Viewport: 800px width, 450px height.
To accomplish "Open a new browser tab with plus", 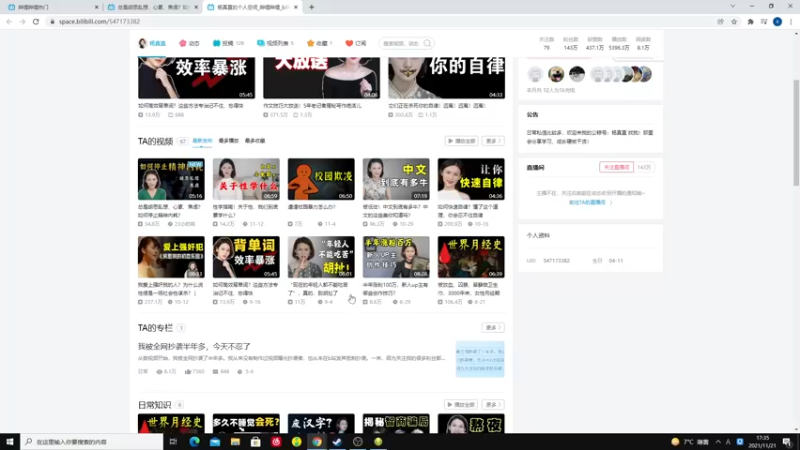I will click(312, 7).
